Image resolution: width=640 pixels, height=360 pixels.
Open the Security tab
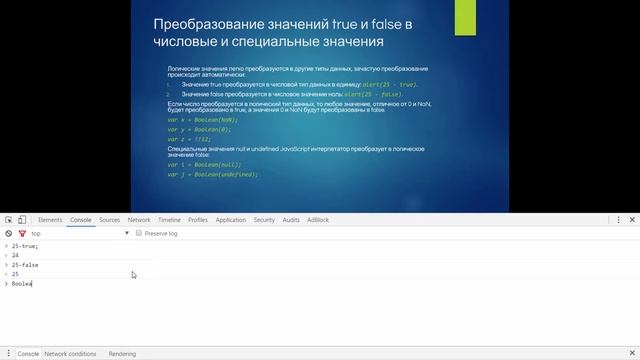click(264, 220)
